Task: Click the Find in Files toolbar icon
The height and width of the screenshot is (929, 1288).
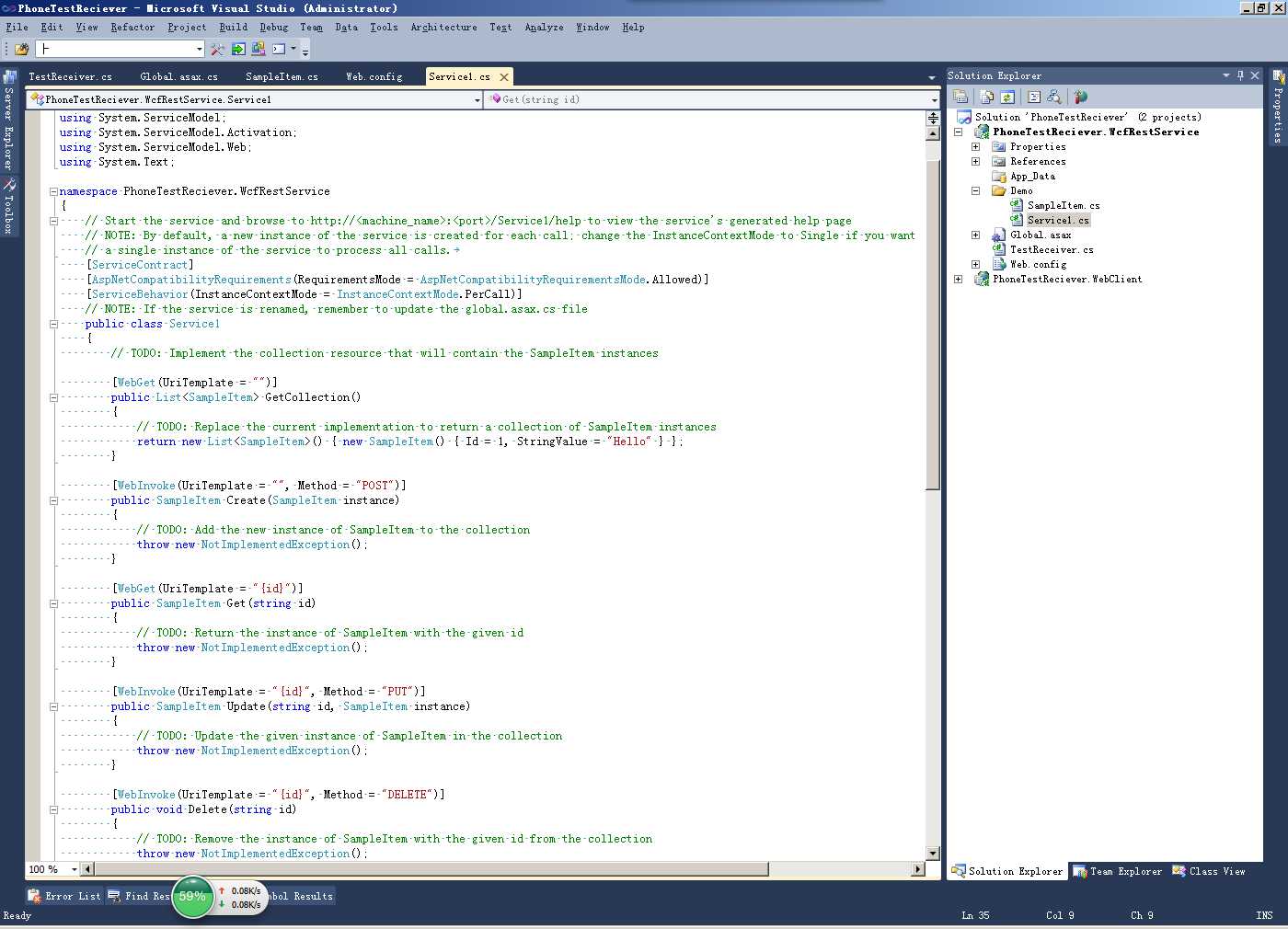Action: click(21, 49)
